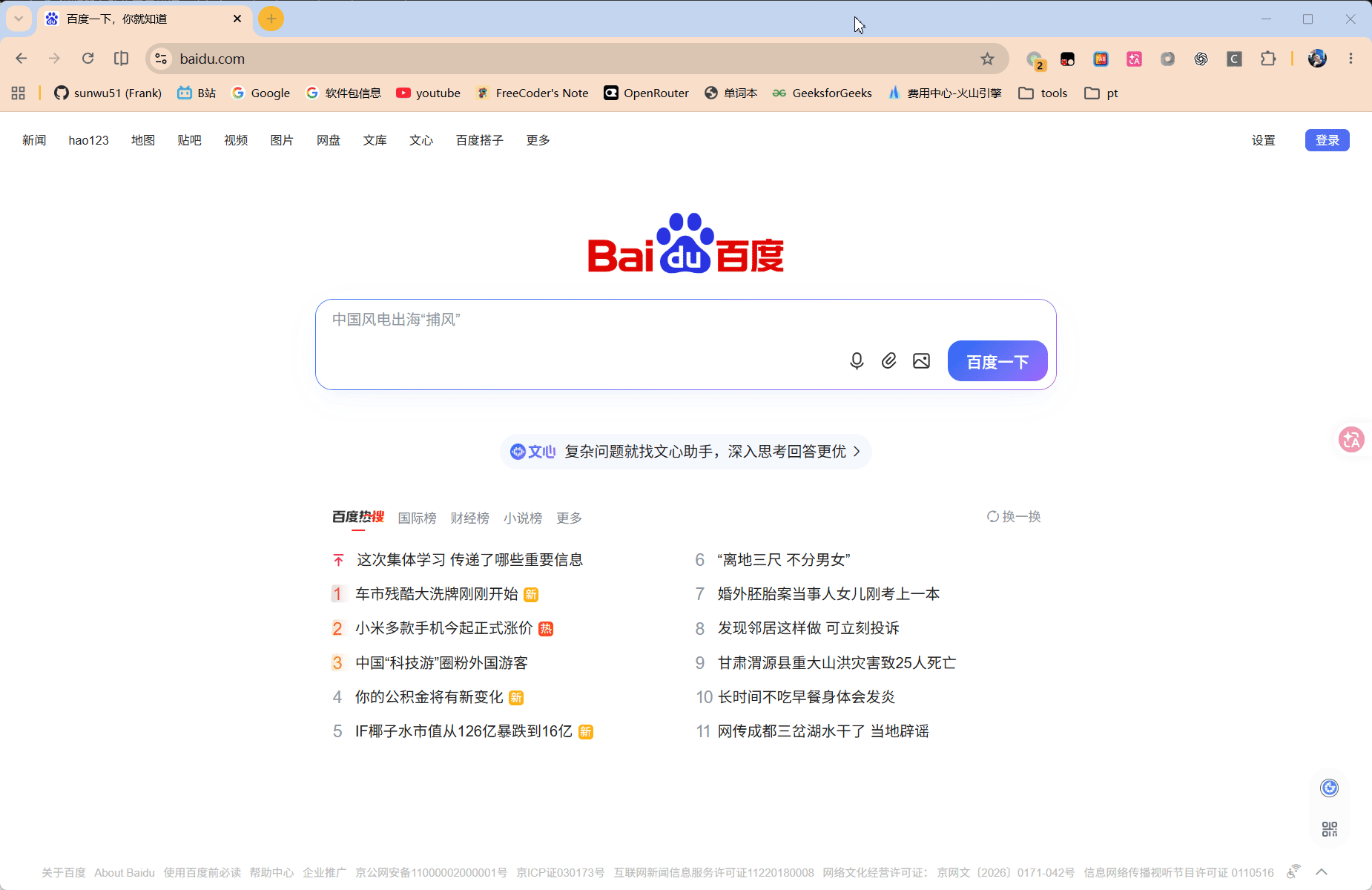Screen dimensions: 1372x890
Task: Open 网盘 in the top navigation
Action: pos(329,140)
